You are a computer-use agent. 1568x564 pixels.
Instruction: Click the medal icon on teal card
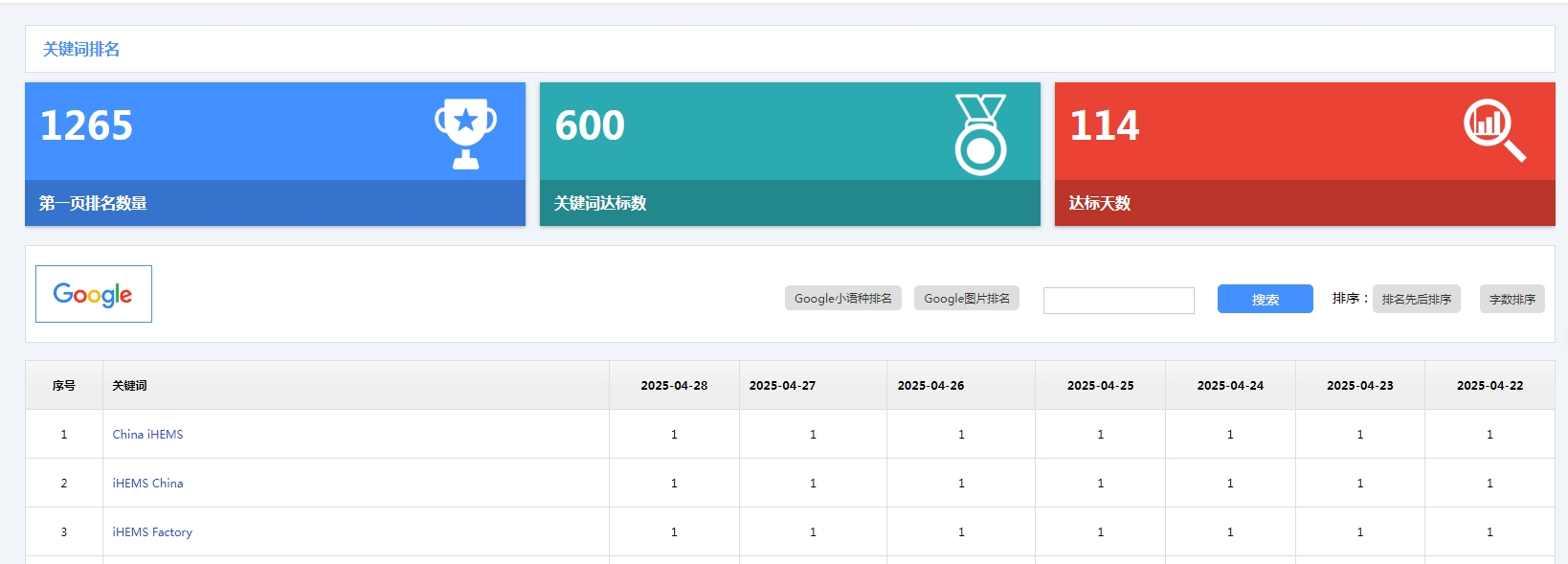[x=980, y=134]
